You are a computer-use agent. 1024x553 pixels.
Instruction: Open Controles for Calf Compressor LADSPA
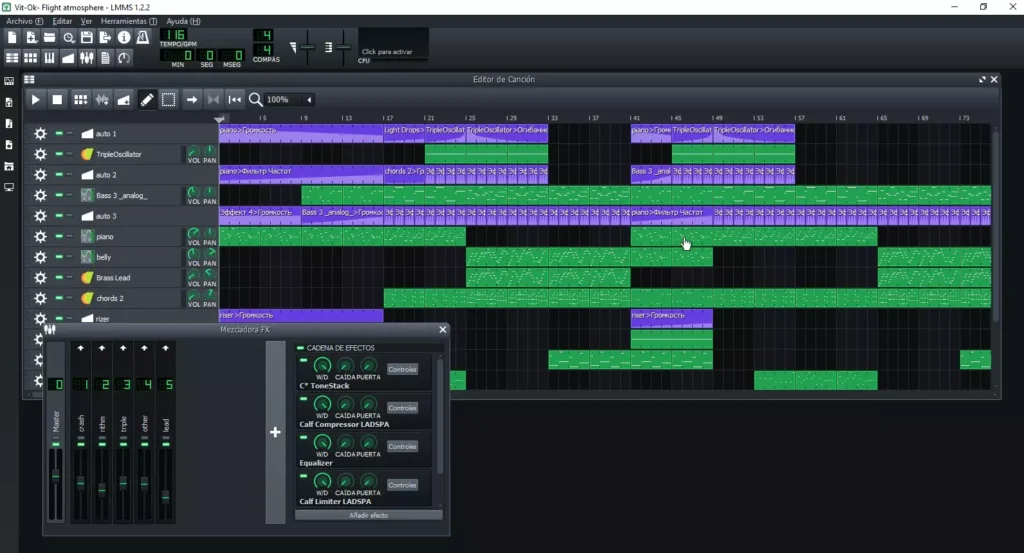[x=402, y=408]
